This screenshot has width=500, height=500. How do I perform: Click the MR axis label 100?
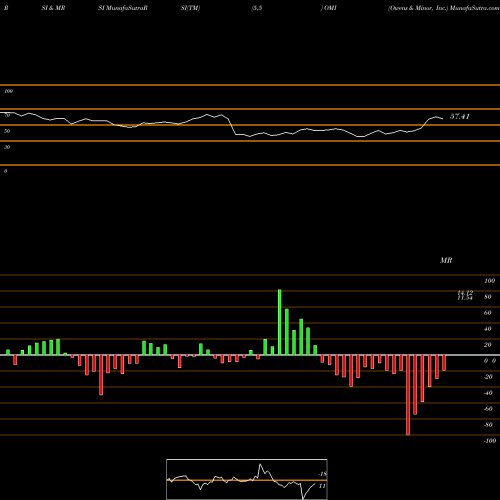click(489, 281)
